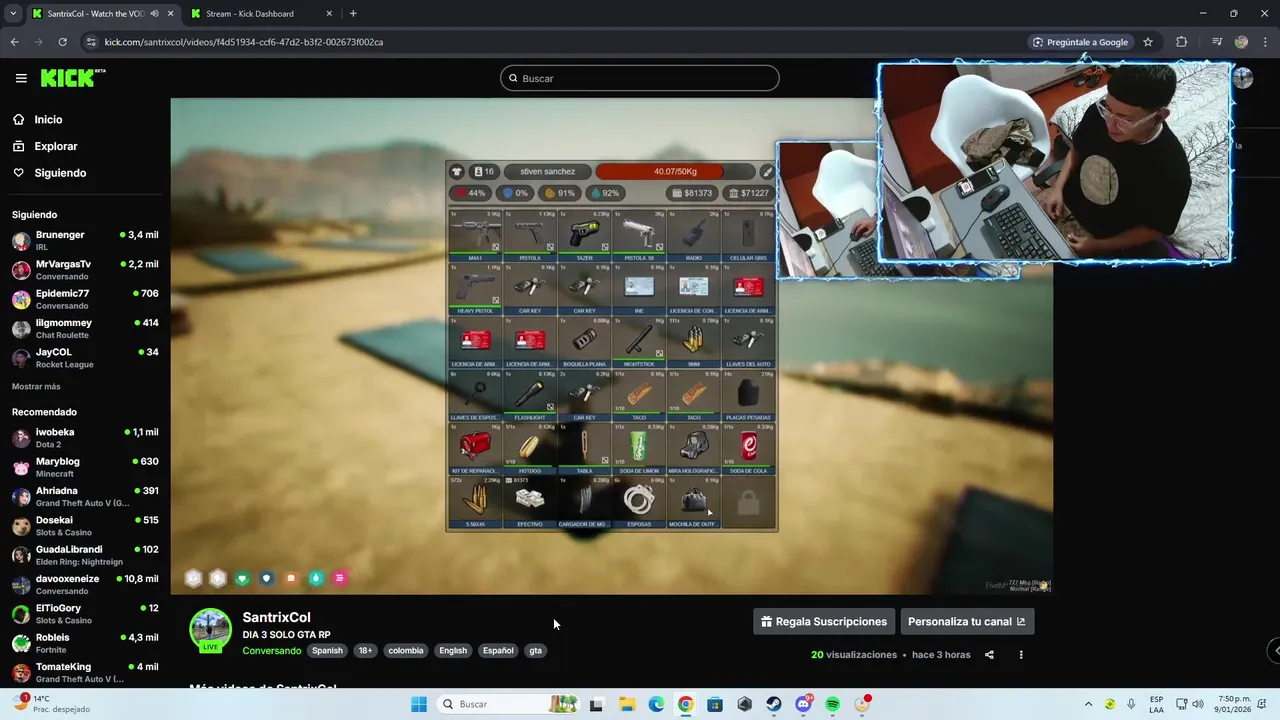The image size is (1280, 720).
Task: Click the locked inventory slot
Action: 748,502
